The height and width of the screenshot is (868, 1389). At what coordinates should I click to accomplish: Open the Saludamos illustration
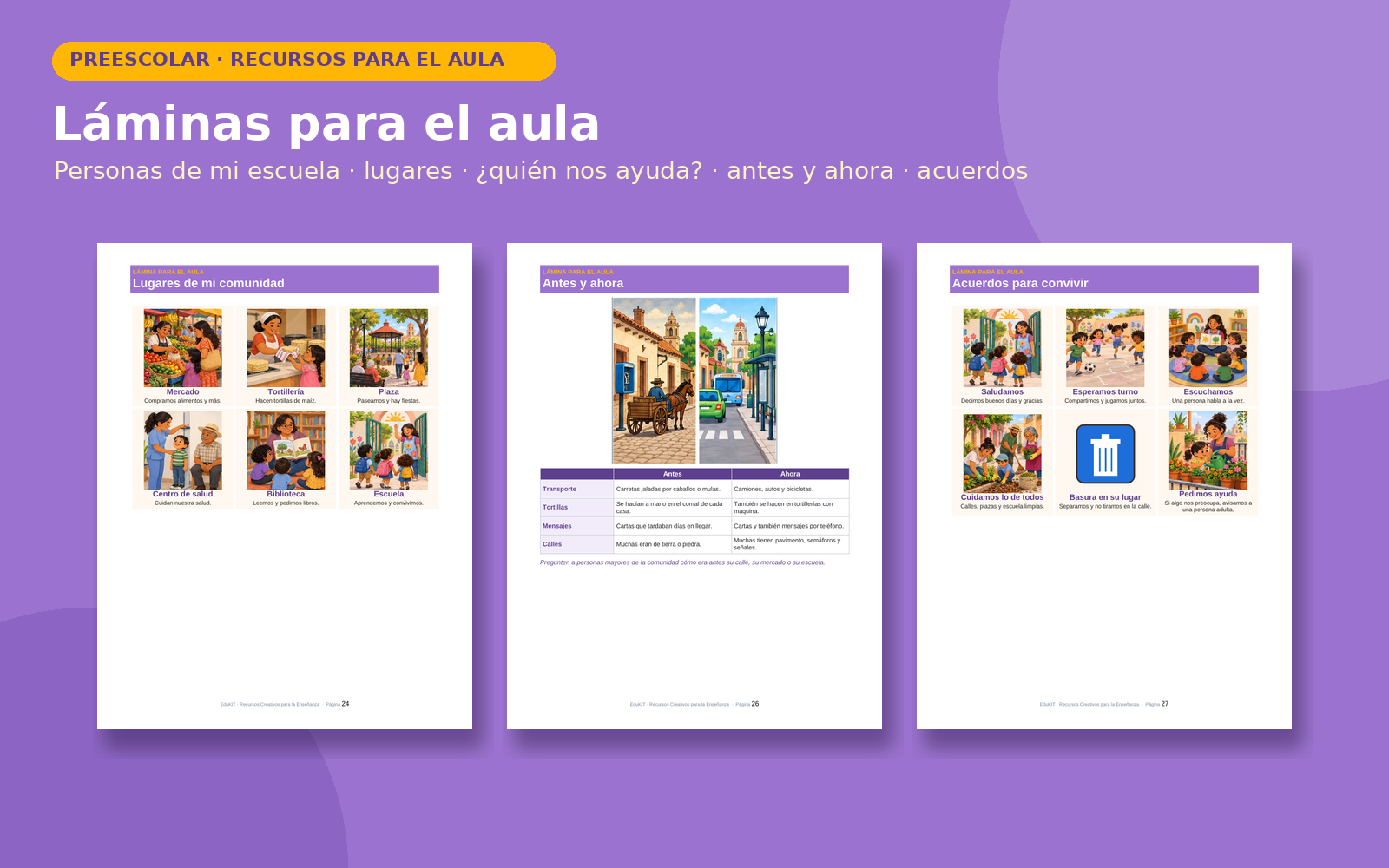click(1003, 348)
